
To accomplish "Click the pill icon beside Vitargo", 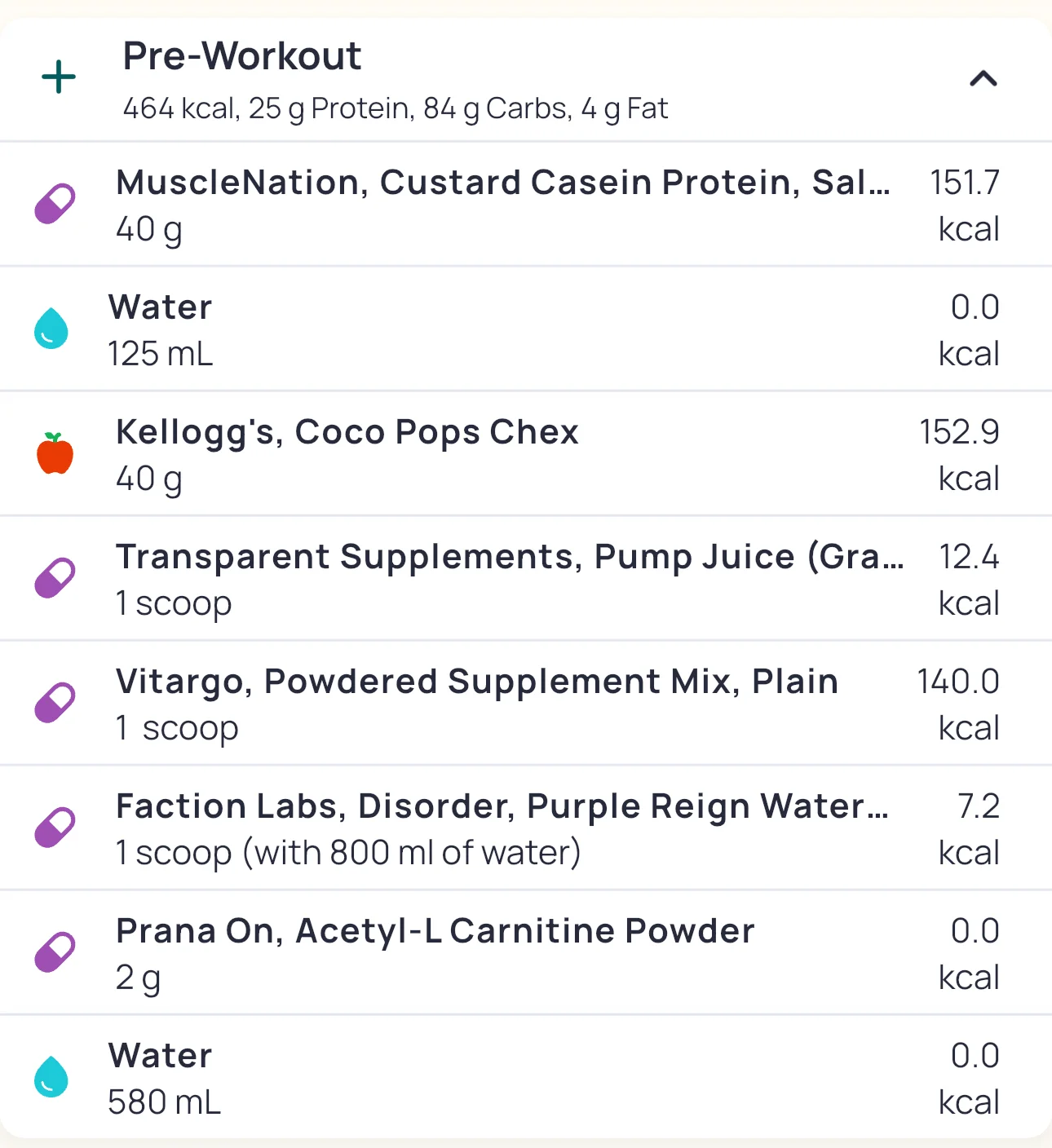I will coord(55,703).
